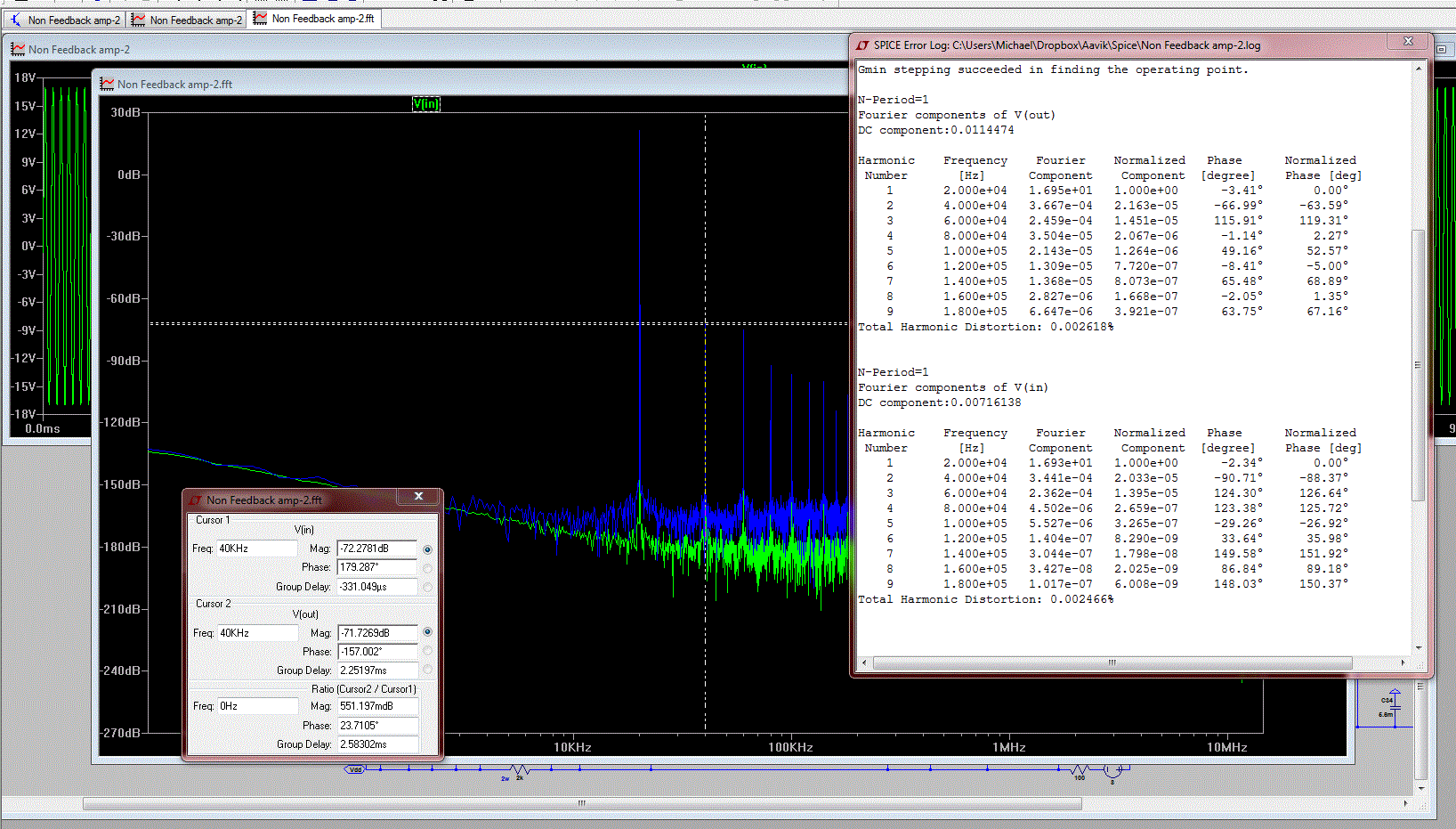Click the scroll-up arrow in SPICE Error Log
The width and height of the screenshot is (1456, 829).
point(1419,69)
